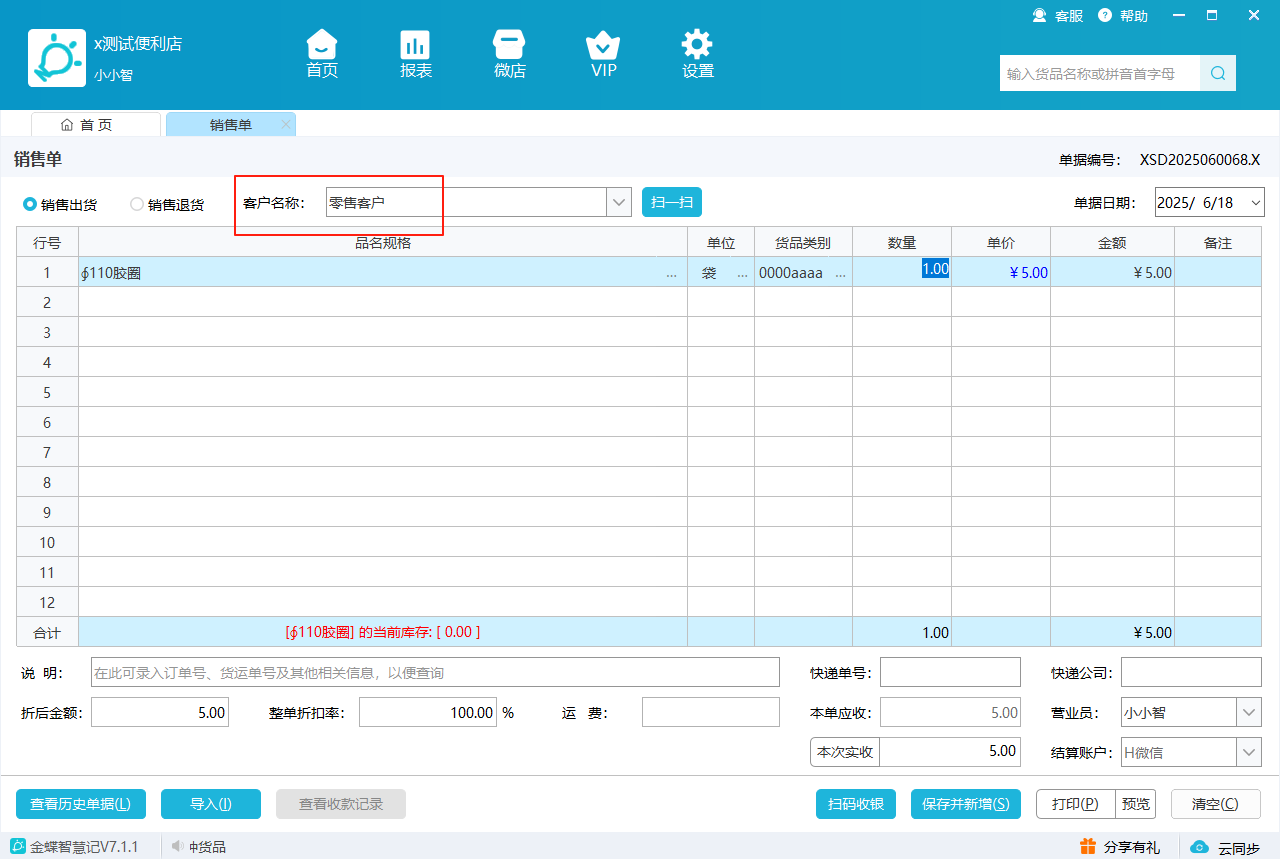Viewport: 1280px width, 860px height.
Task: Switch to the 首页 tab
Action: tap(96, 124)
